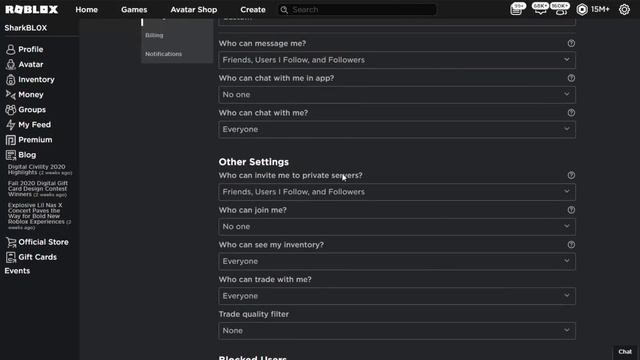Click the Blog icon in sidebar
The width and height of the screenshot is (640, 360).
pyautogui.click(x=11, y=155)
